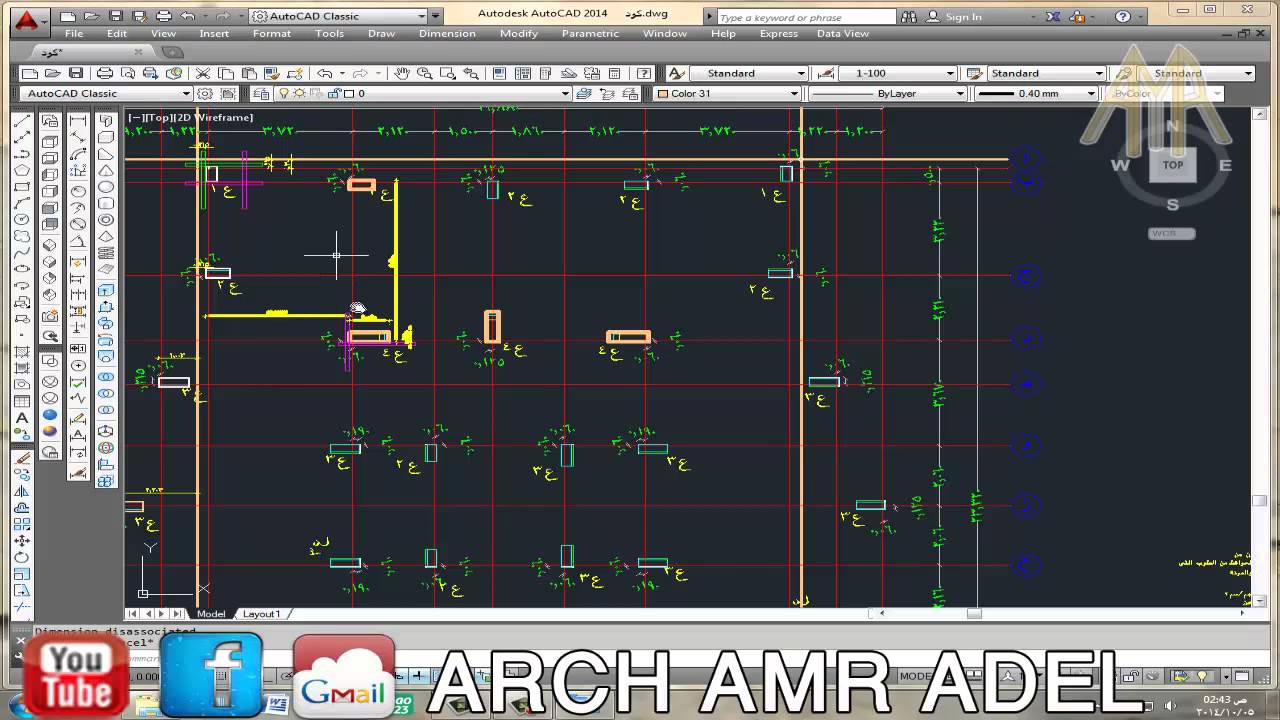
Task: Toggle MODEL space button in status bar
Action: click(x=920, y=676)
